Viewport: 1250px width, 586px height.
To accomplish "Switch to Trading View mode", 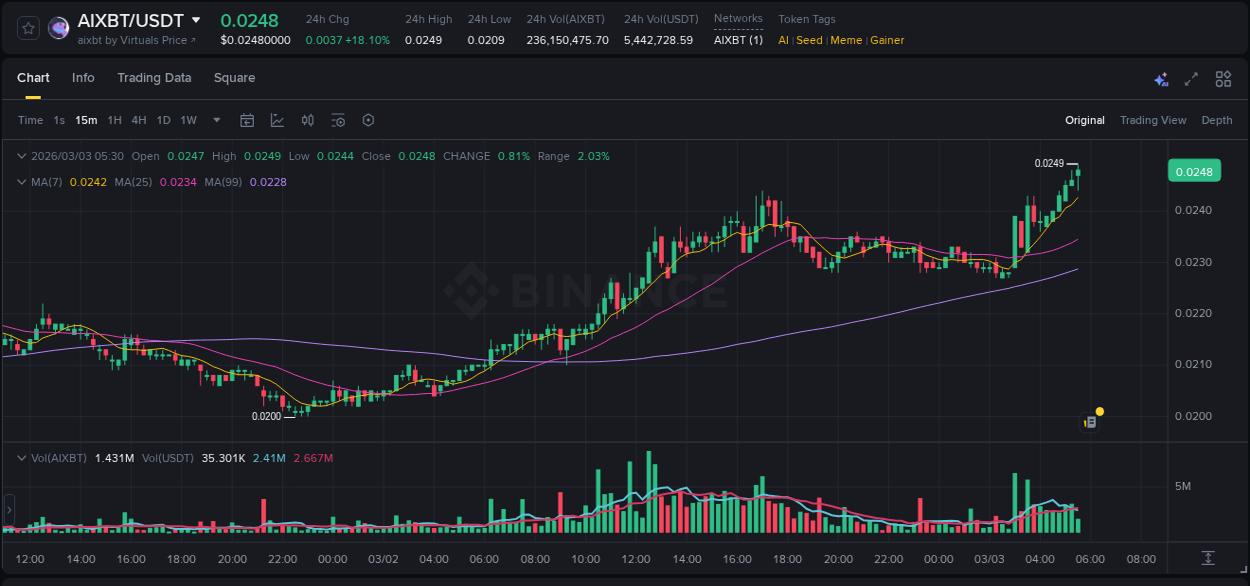I will tap(1153, 120).
